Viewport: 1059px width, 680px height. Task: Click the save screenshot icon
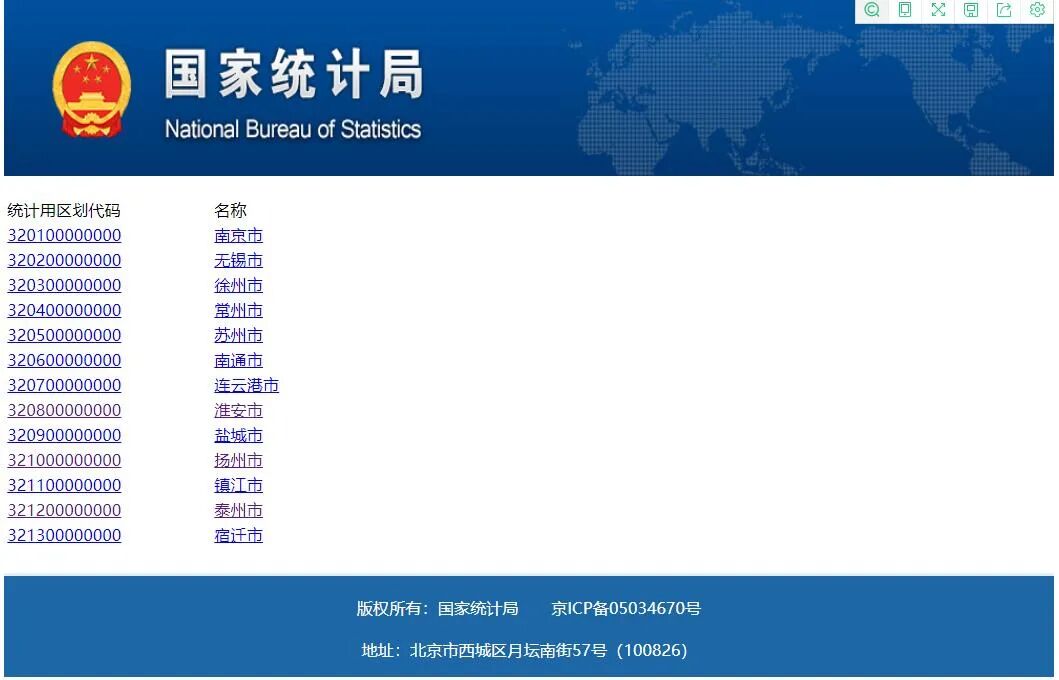click(971, 10)
